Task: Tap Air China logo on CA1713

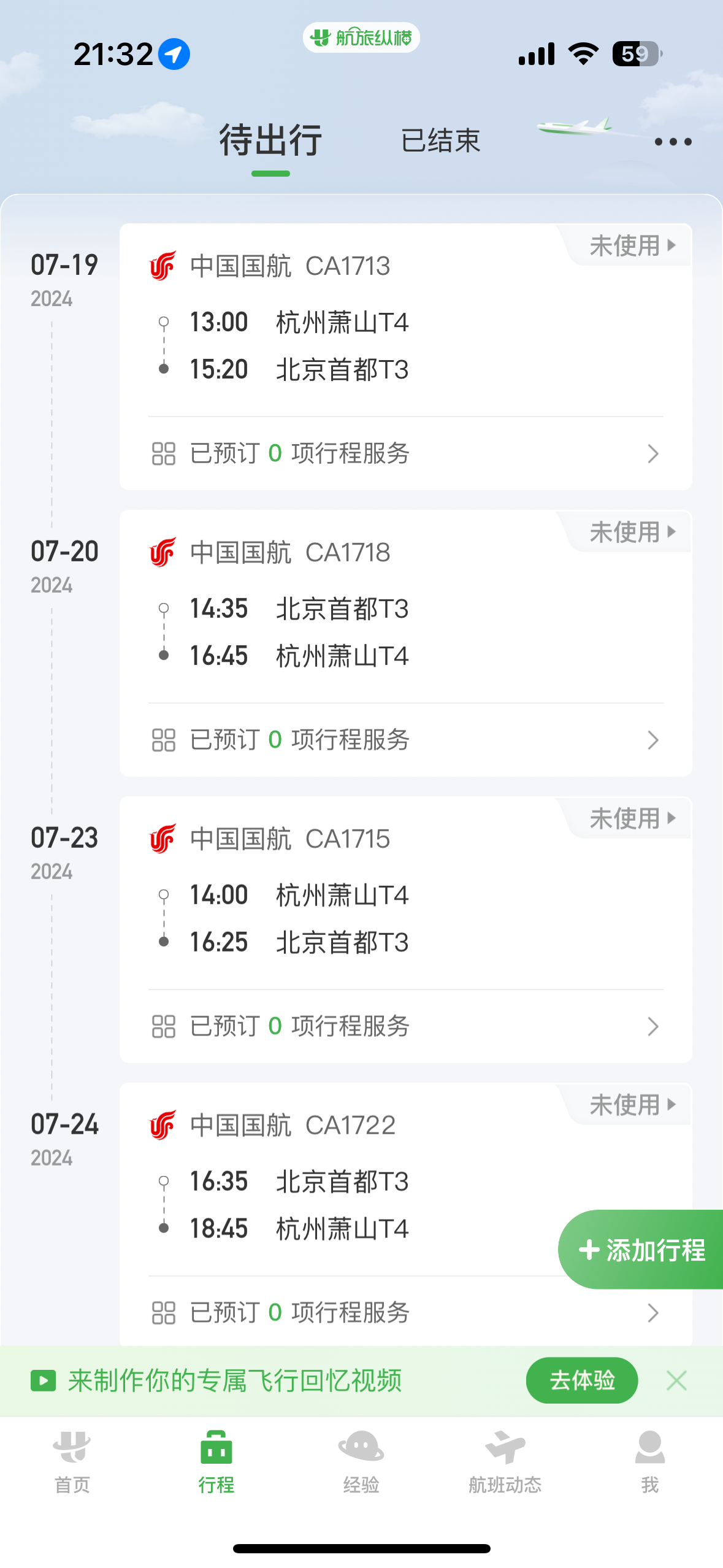Action: pos(163,266)
